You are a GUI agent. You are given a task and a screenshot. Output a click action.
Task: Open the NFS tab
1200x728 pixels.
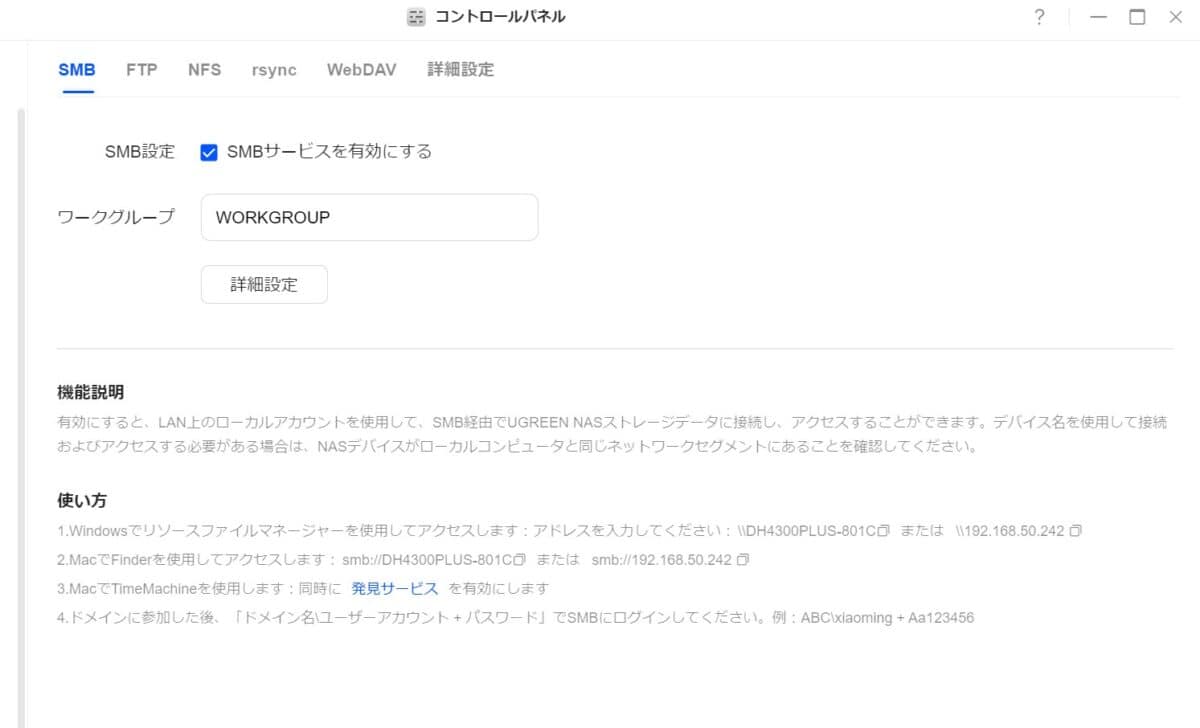click(x=204, y=70)
